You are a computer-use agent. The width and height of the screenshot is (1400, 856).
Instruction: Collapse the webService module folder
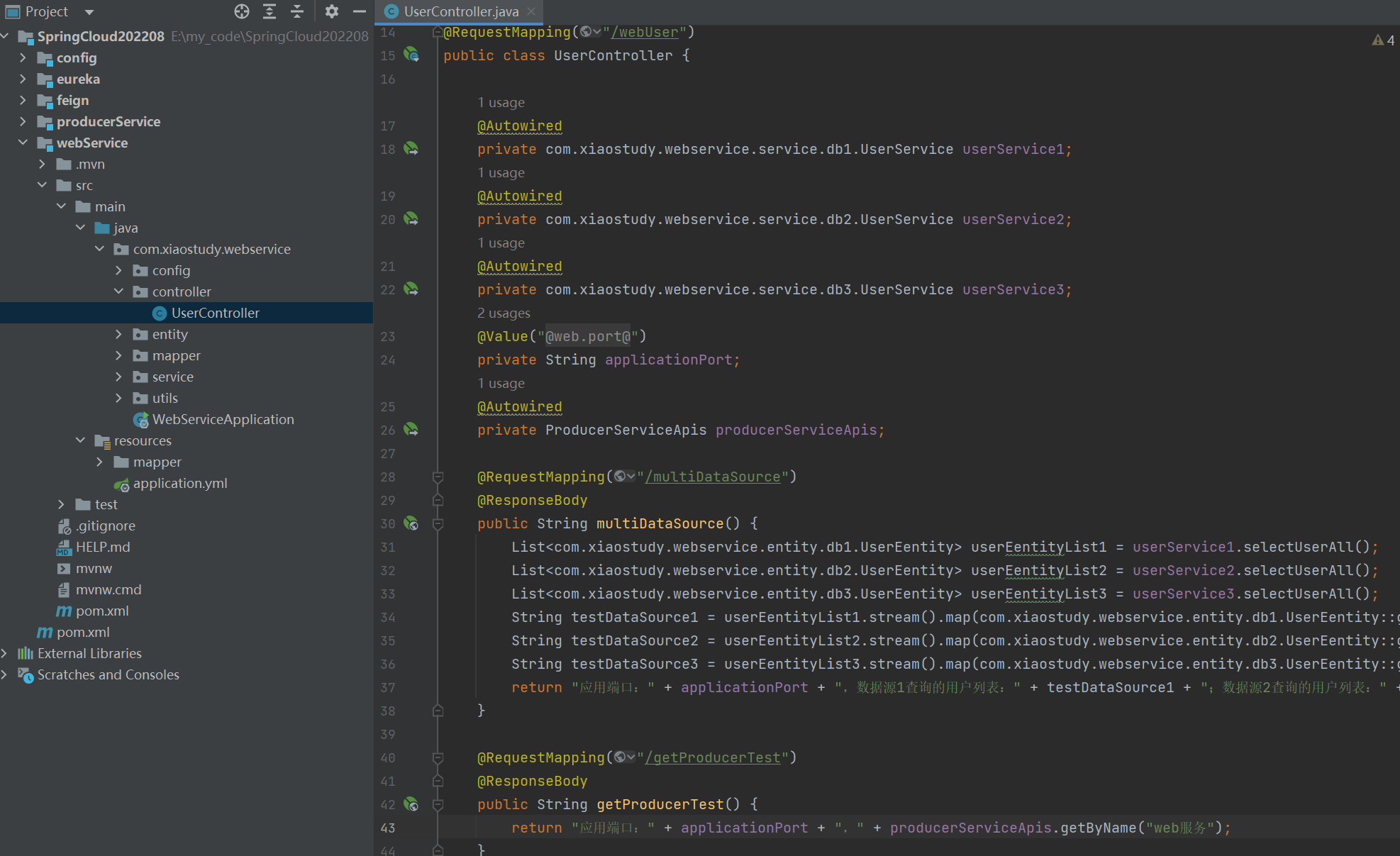coord(23,143)
